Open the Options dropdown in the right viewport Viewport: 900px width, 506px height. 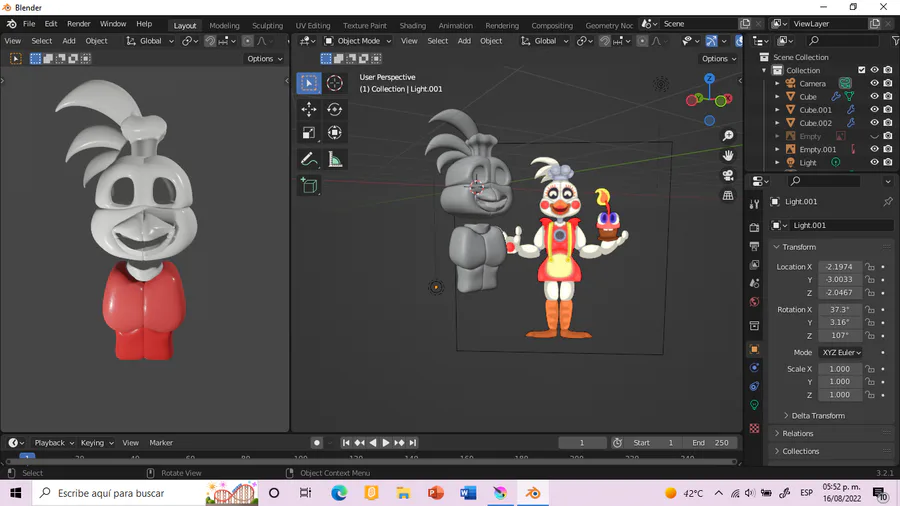pos(719,59)
